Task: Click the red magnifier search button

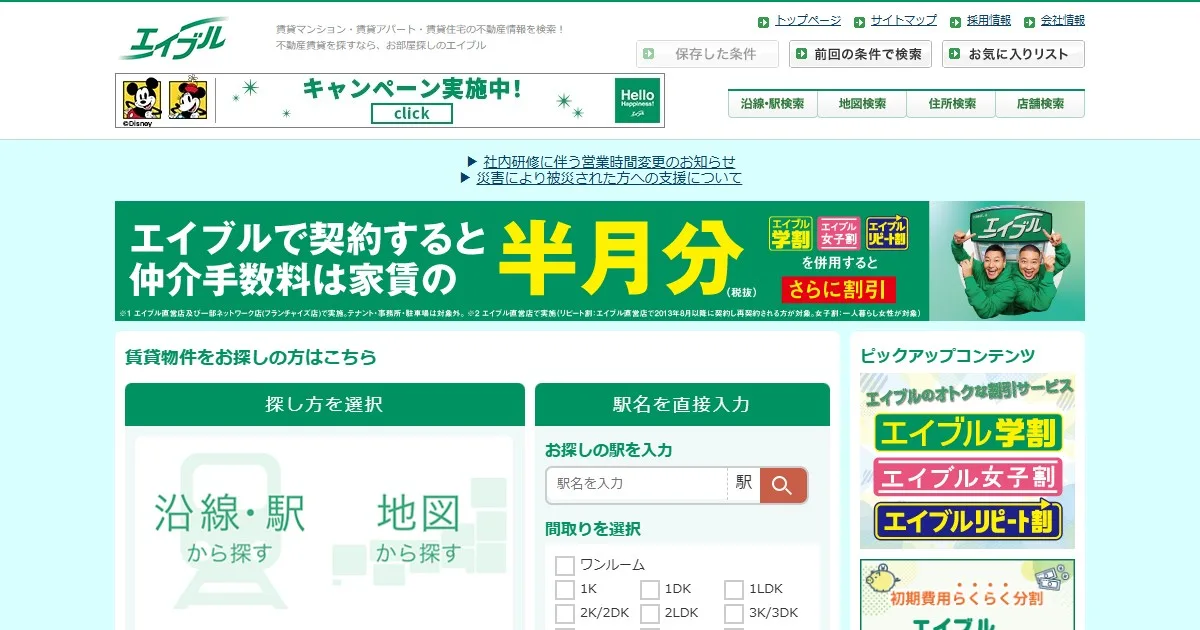Action: [x=782, y=485]
